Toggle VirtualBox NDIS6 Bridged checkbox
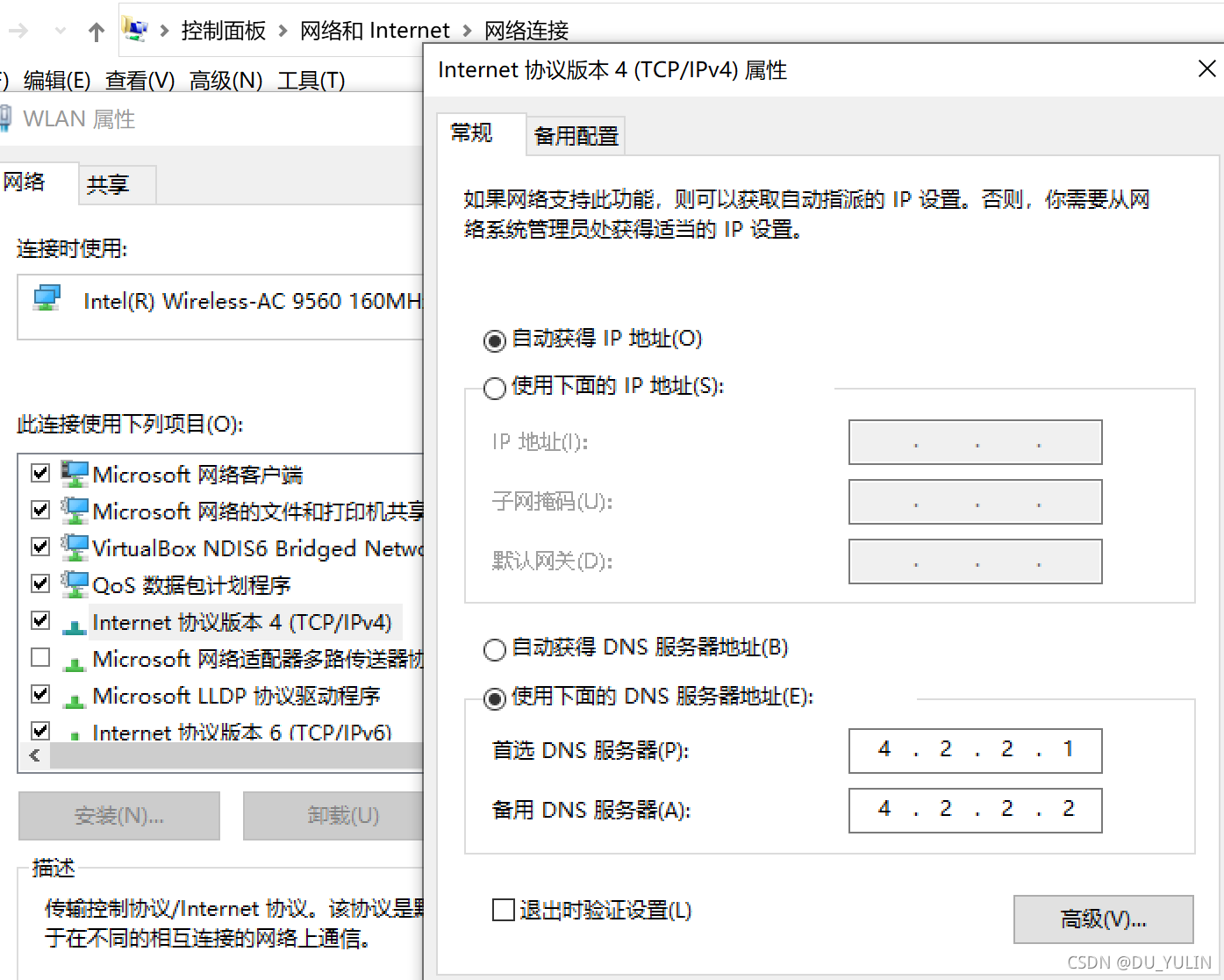This screenshot has width=1224, height=980. coord(40,547)
